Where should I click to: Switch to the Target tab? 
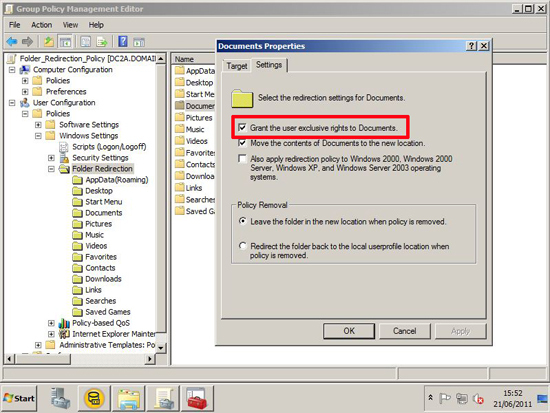(x=237, y=66)
